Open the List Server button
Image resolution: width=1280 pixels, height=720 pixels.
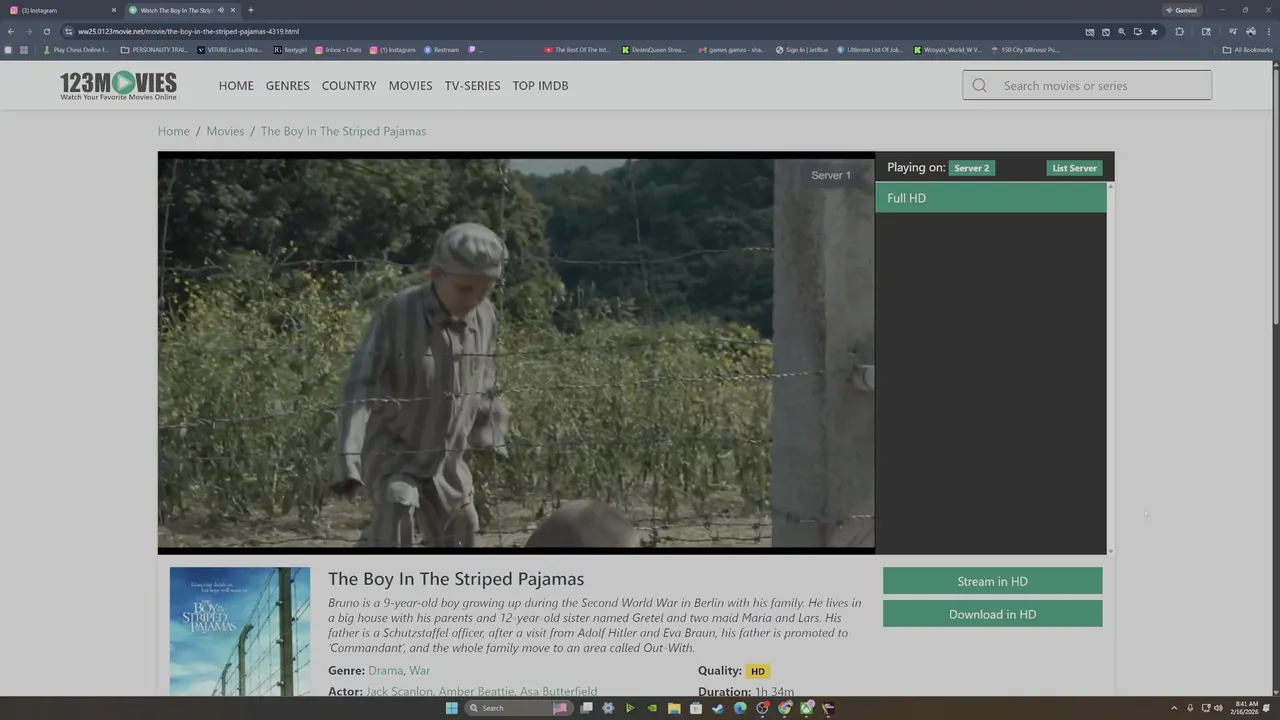pyautogui.click(x=1074, y=168)
